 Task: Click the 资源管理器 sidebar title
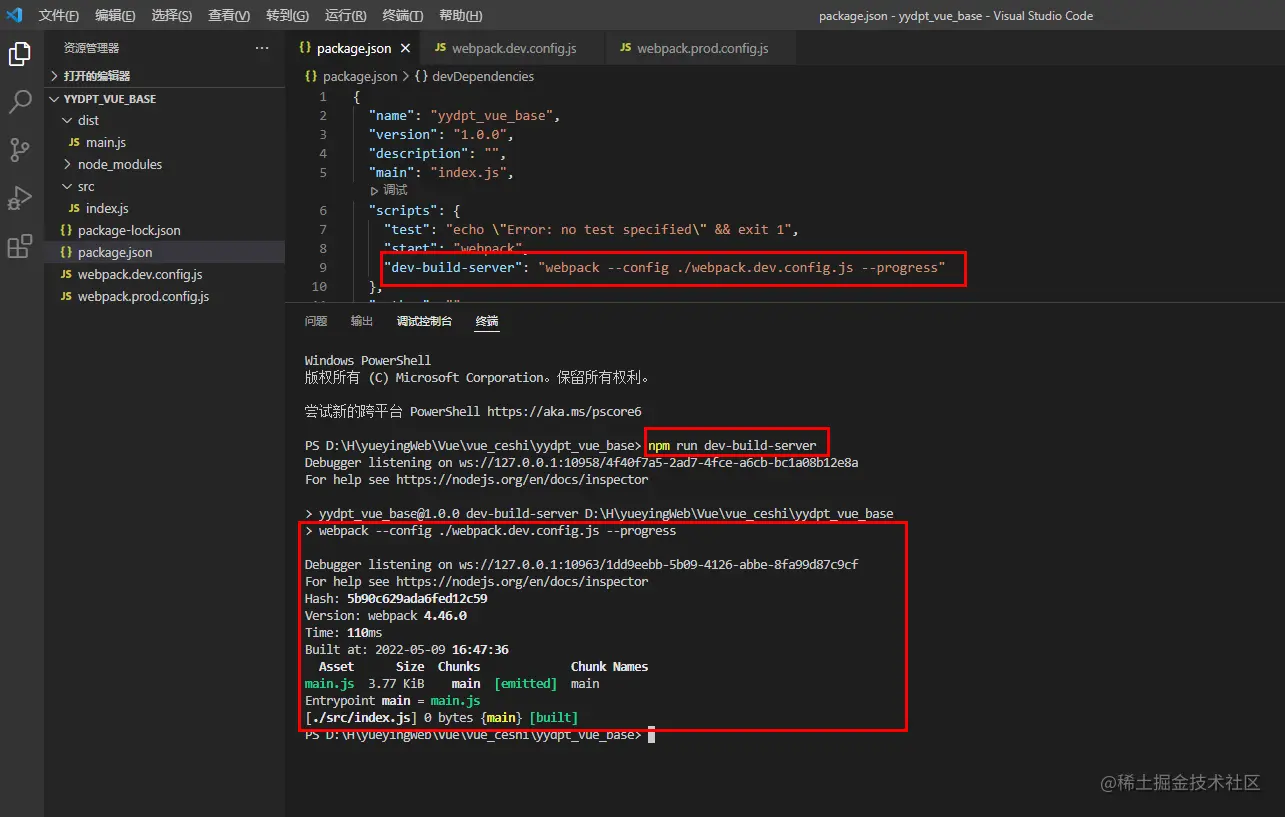click(91, 48)
